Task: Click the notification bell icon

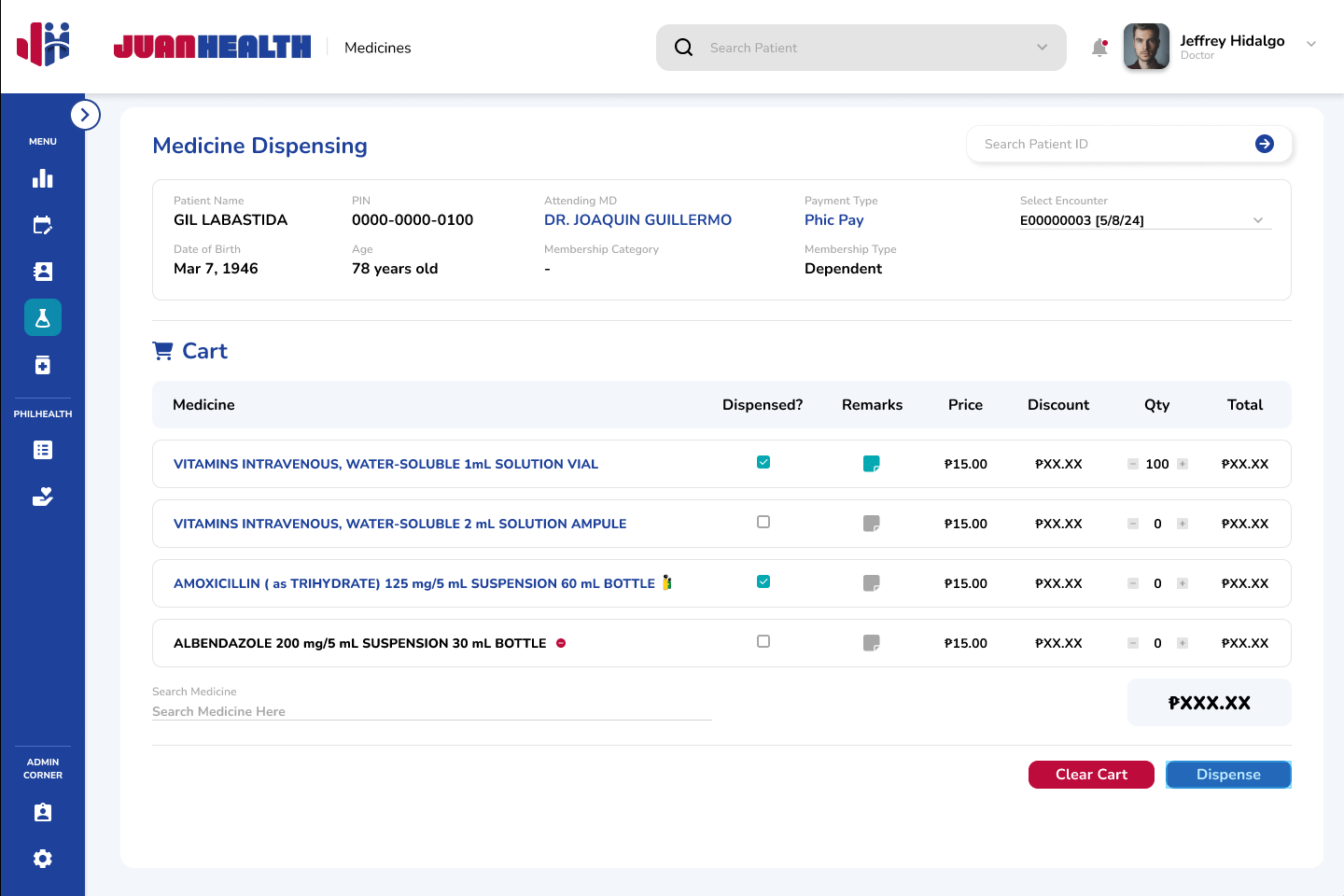Action: point(1099,48)
